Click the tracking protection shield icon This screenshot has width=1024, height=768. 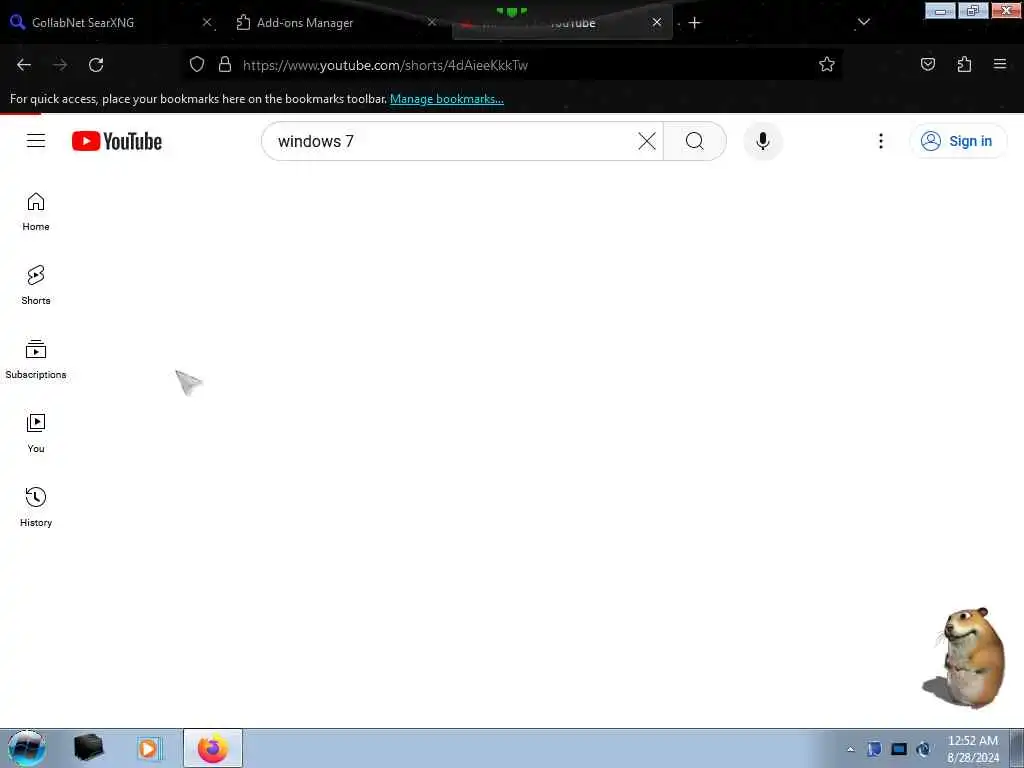point(197,65)
